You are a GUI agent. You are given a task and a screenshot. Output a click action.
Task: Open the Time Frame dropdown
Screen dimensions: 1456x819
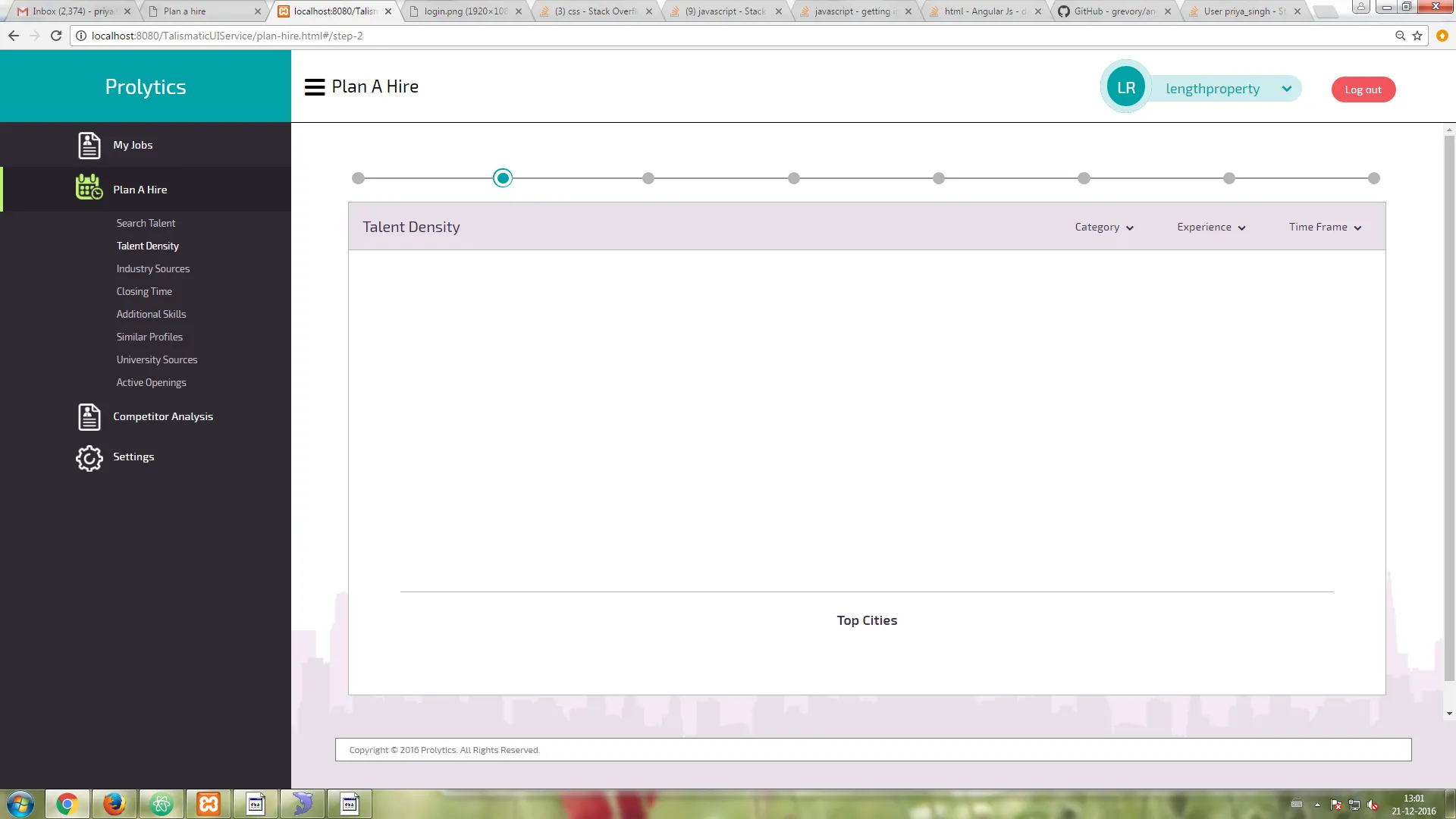(1325, 227)
